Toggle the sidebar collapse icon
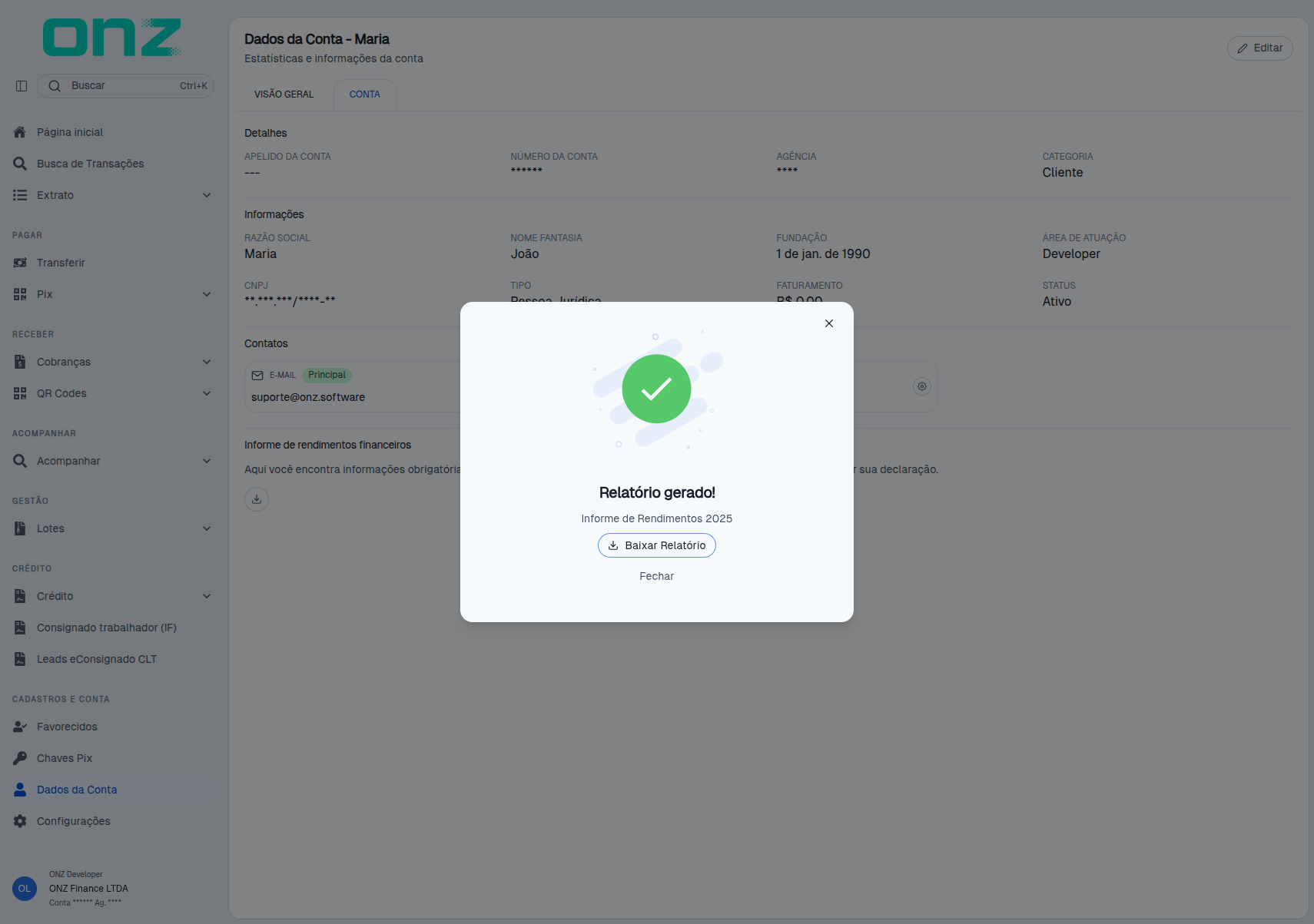This screenshot has height=924, width=1314. [x=22, y=86]
